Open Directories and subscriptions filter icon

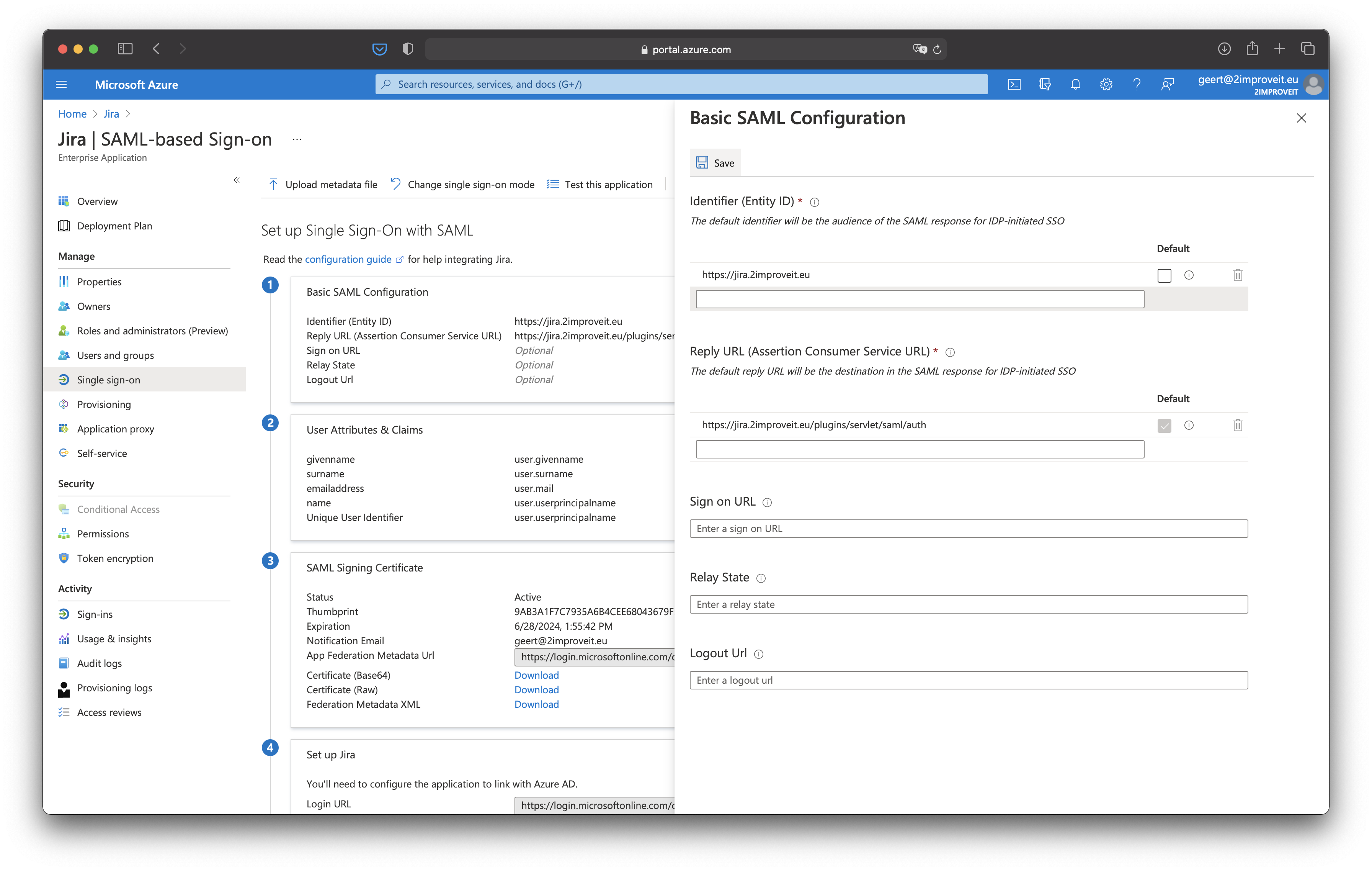click(1044, 84)
